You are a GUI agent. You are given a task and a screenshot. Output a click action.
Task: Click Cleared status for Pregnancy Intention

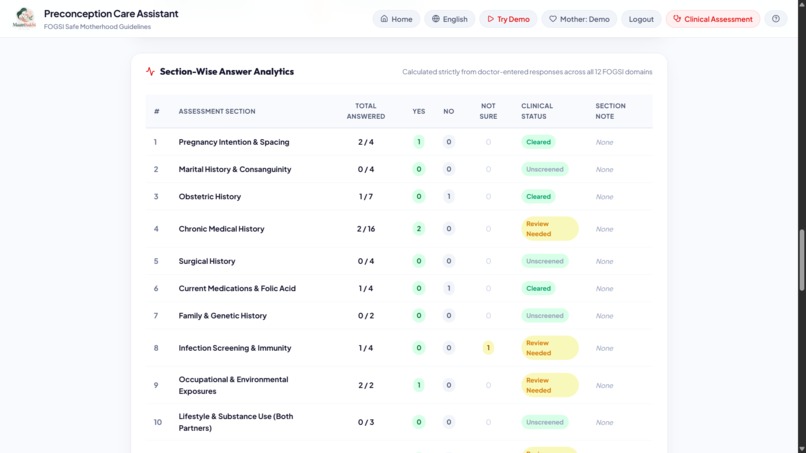point(538,142)
